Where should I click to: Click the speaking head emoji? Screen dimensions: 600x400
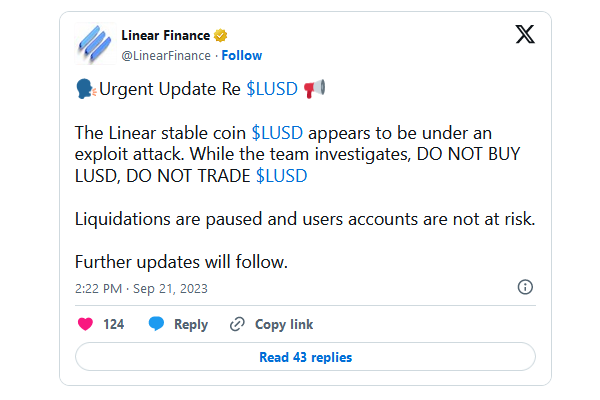coord(86,88)
